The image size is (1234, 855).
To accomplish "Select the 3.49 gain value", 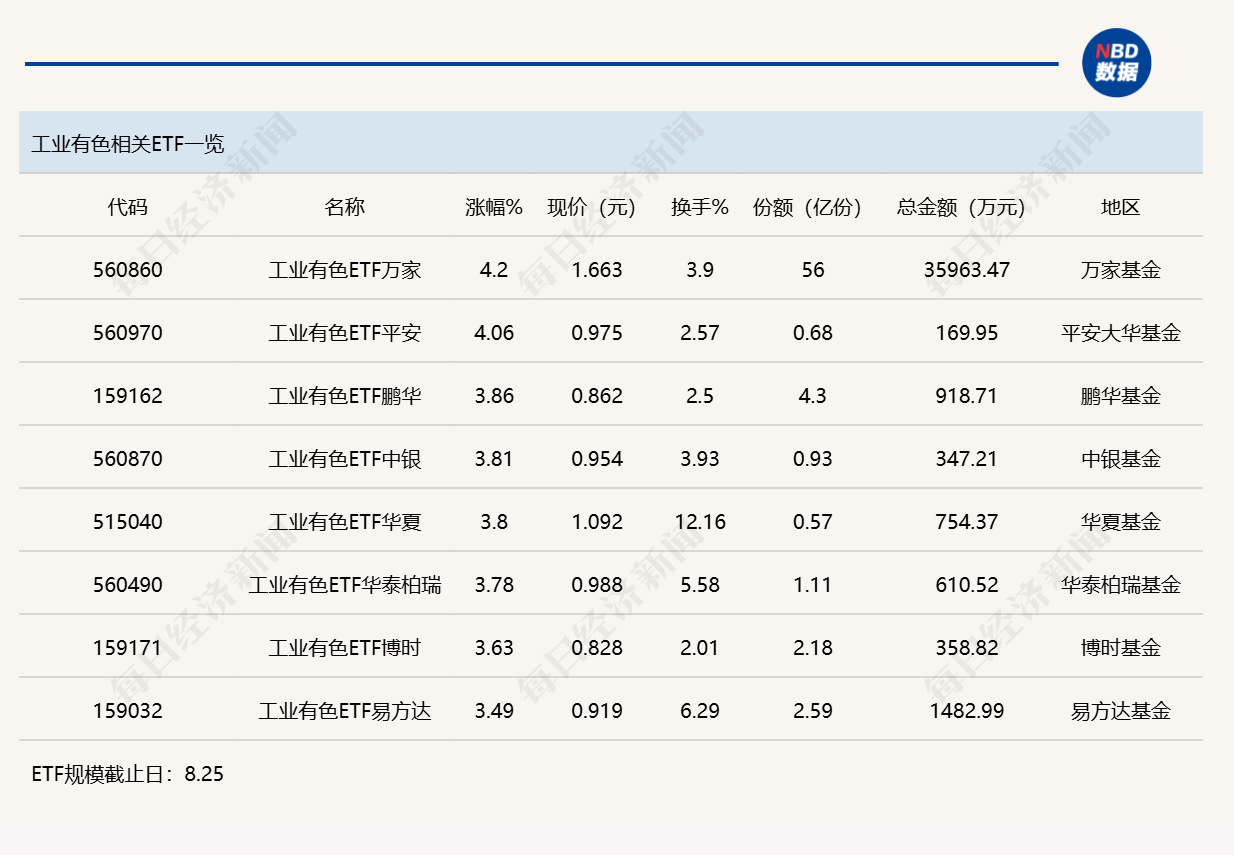I will [x=494, y=711].
